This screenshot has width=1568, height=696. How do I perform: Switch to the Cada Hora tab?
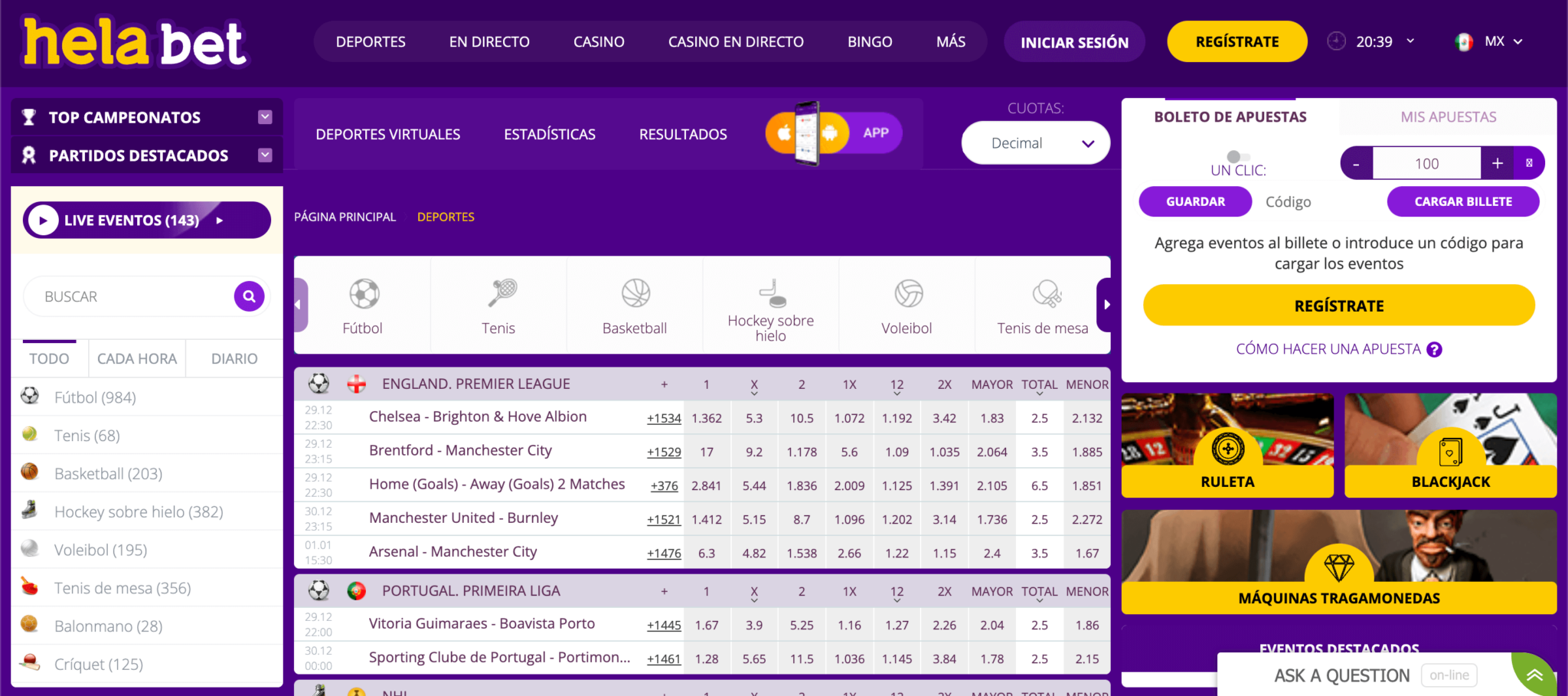point(137,358)
